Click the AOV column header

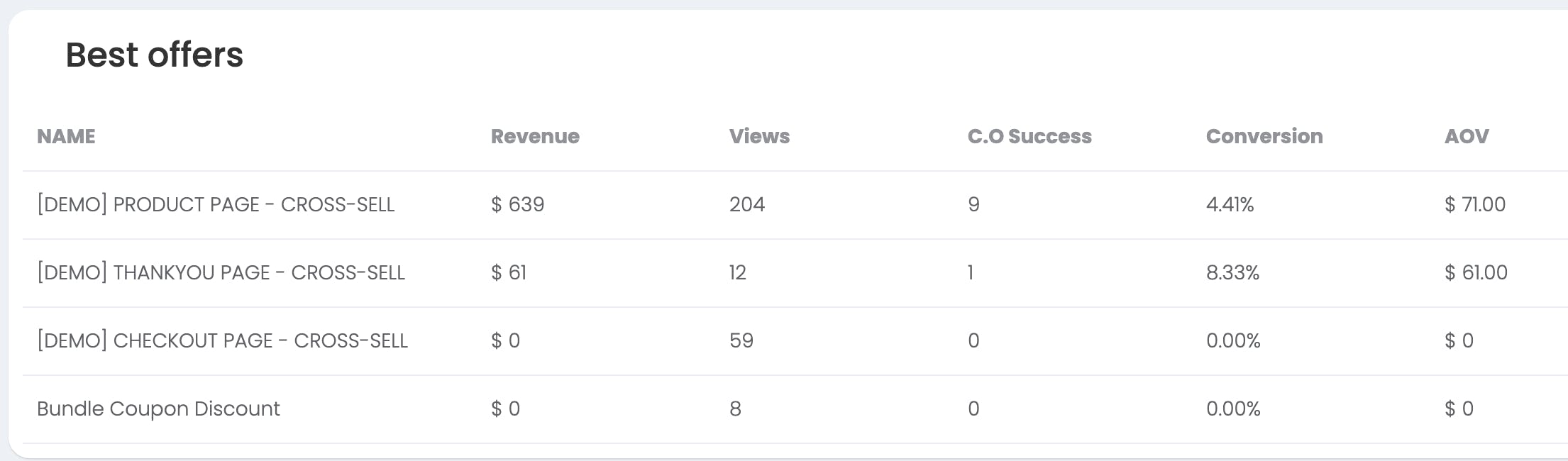click(x=1467, y=136)
